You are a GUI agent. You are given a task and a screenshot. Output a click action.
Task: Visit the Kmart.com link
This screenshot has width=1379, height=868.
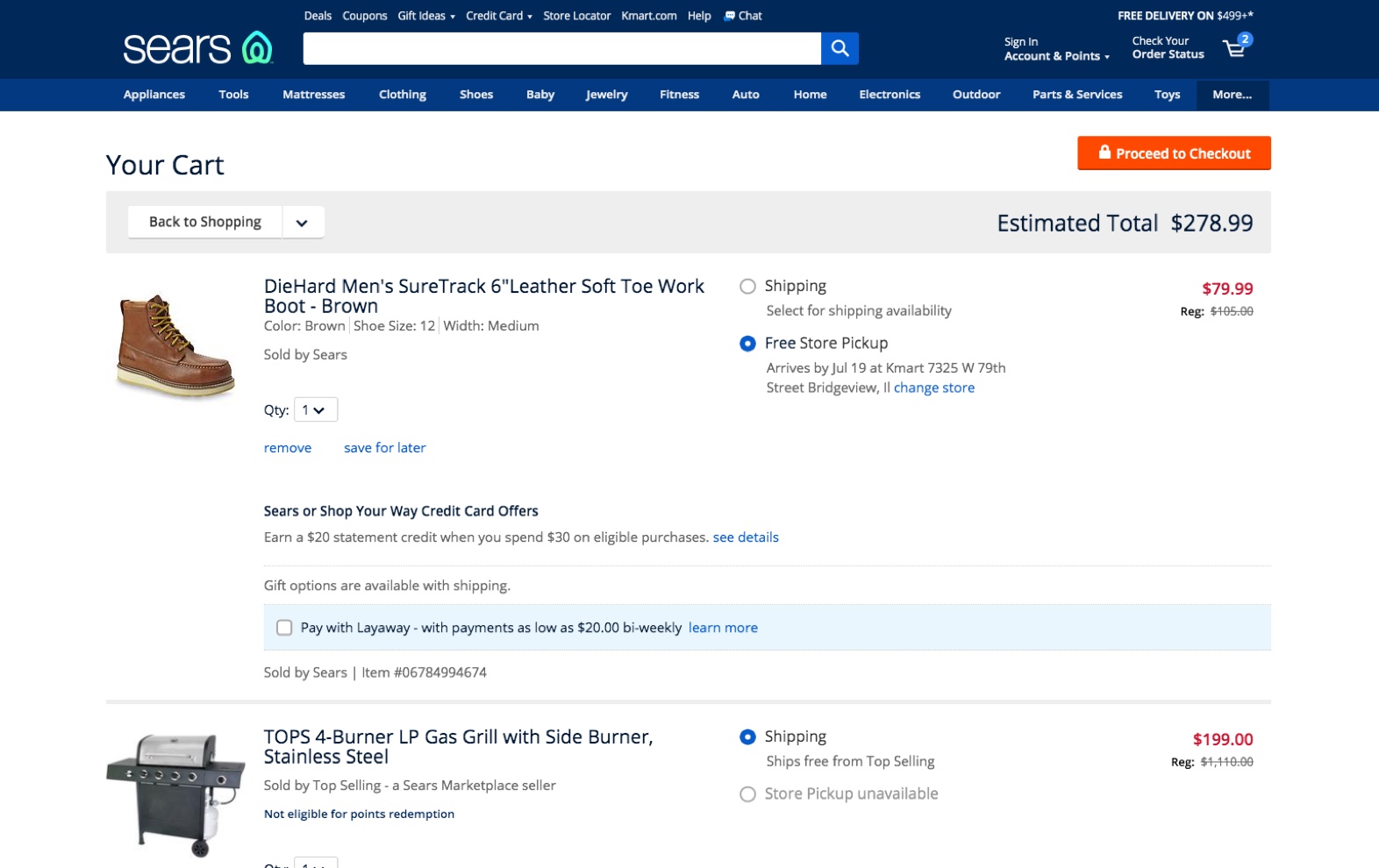(x=649, y=16)
